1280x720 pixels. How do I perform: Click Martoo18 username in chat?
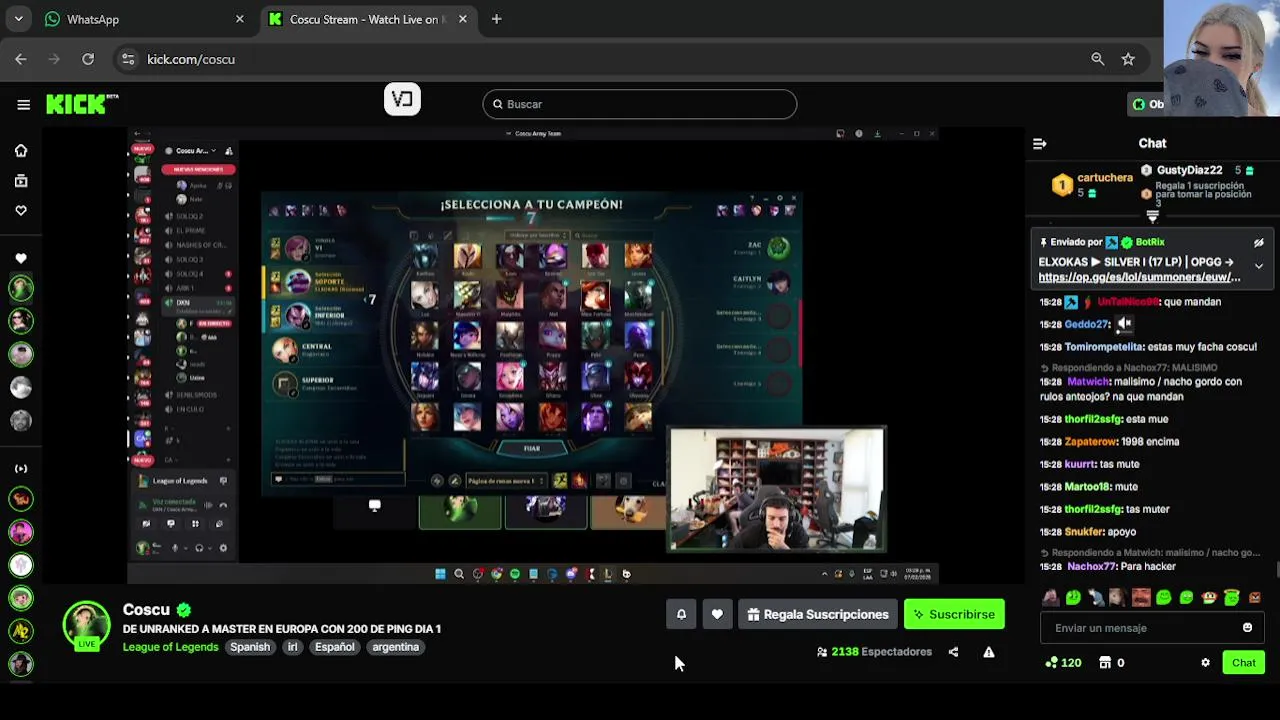1087,487
